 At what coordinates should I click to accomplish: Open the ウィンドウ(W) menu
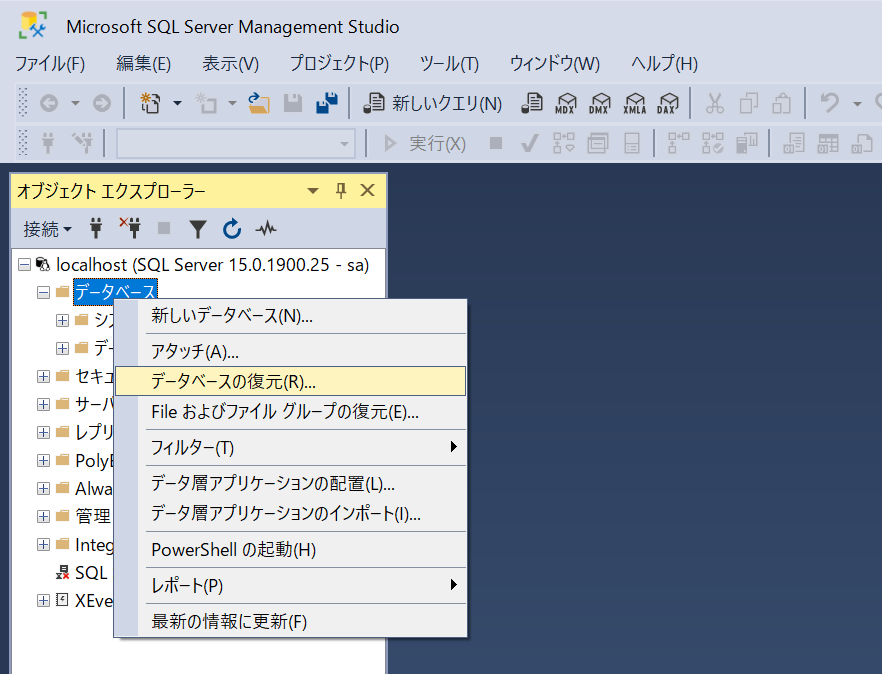click(x=555, y=64)
